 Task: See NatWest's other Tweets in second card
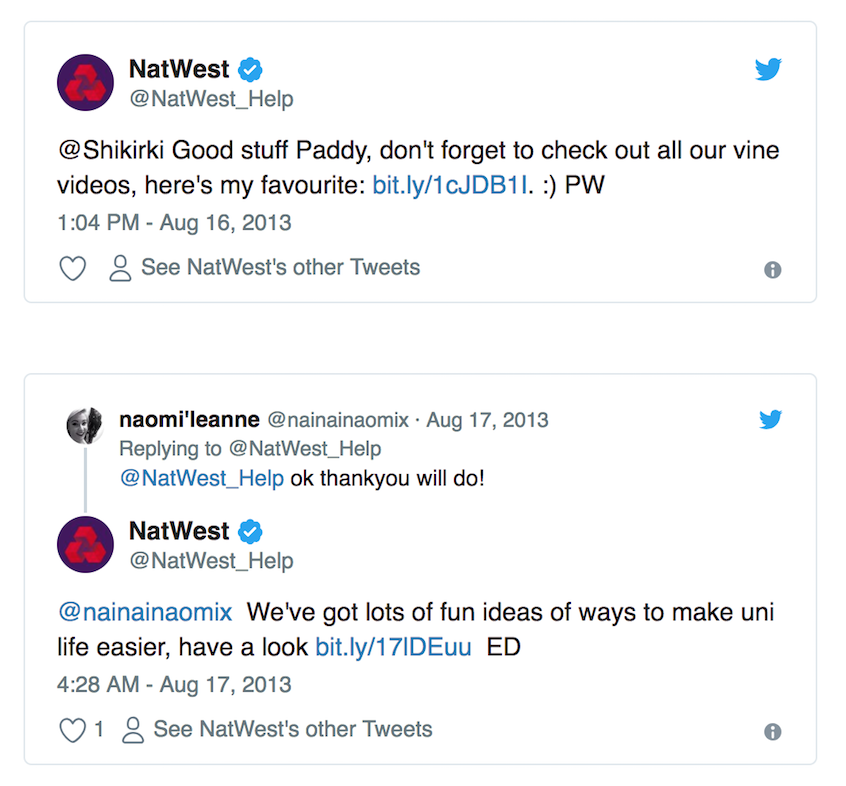(277, 729)
